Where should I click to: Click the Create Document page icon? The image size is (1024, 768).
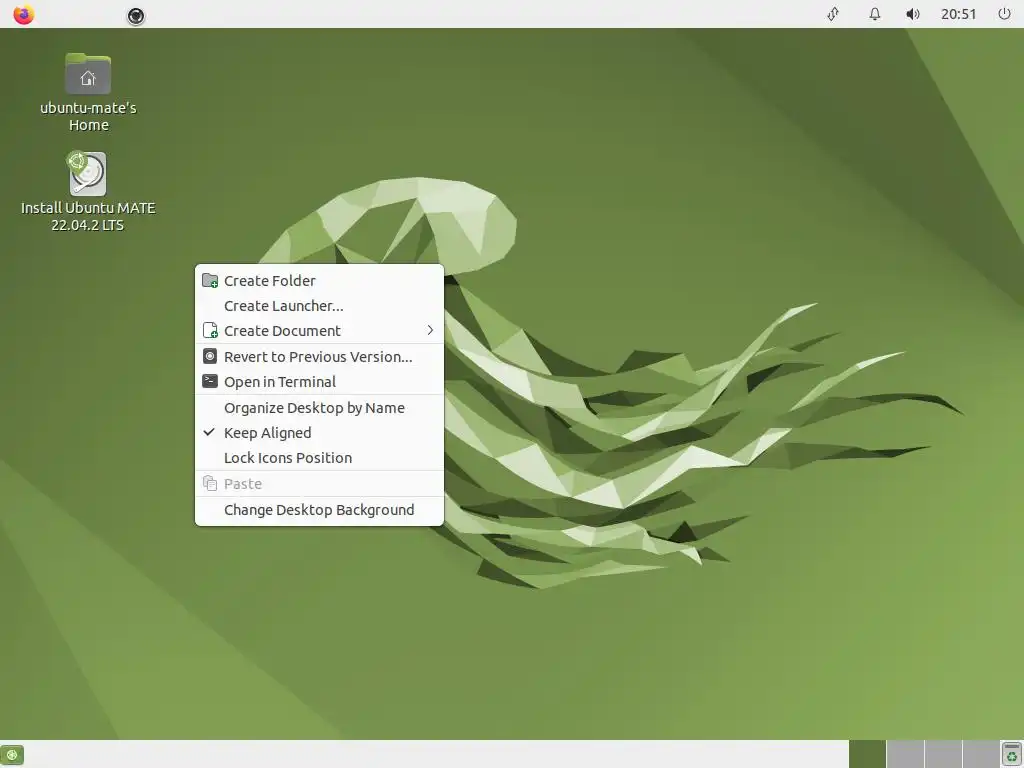(x=210, y=330)
